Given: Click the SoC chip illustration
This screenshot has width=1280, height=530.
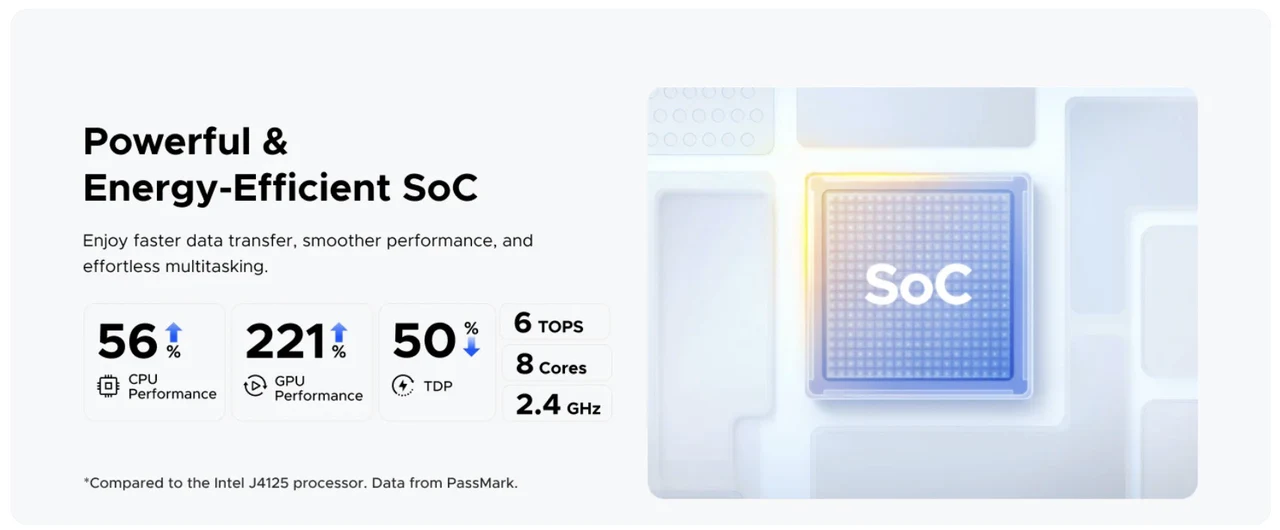Looking at the screenshot, I should pos(917,284).
